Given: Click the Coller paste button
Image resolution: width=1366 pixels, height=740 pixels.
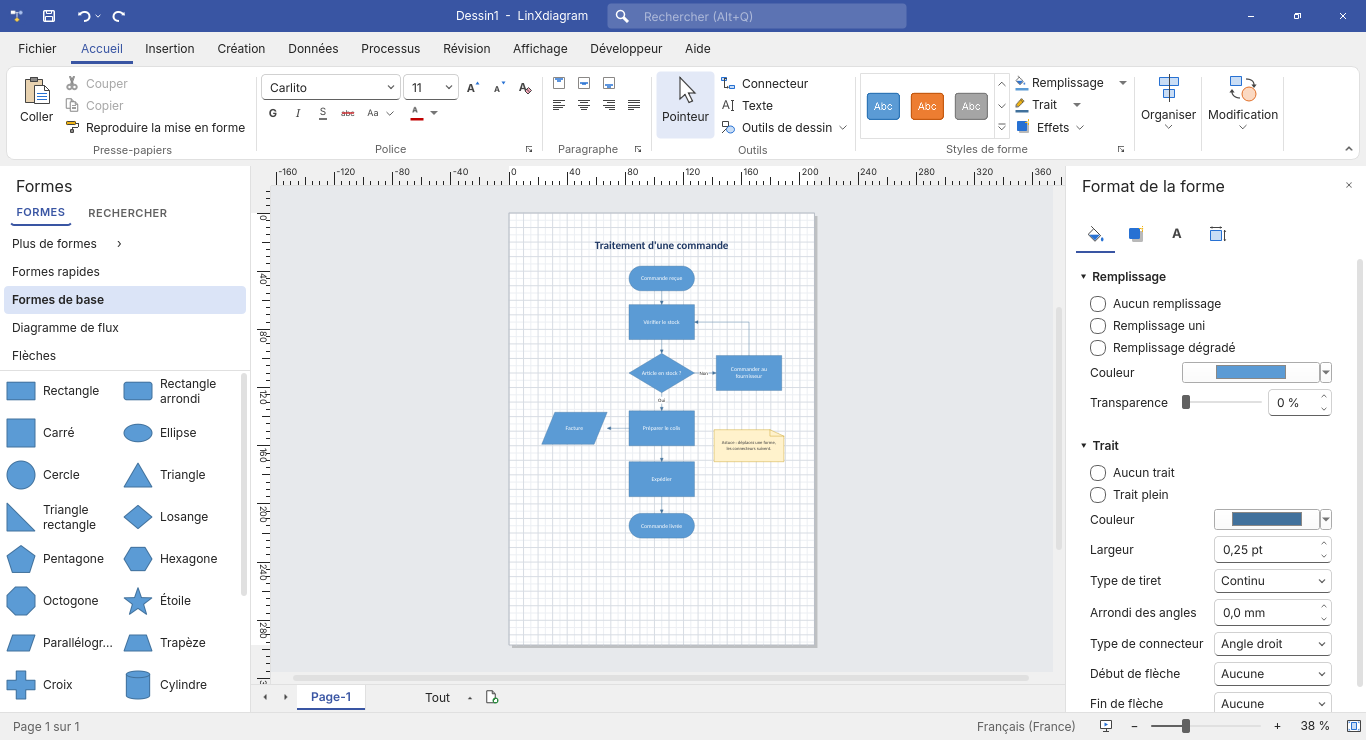Looking at the screenshot, I should 37,100.
